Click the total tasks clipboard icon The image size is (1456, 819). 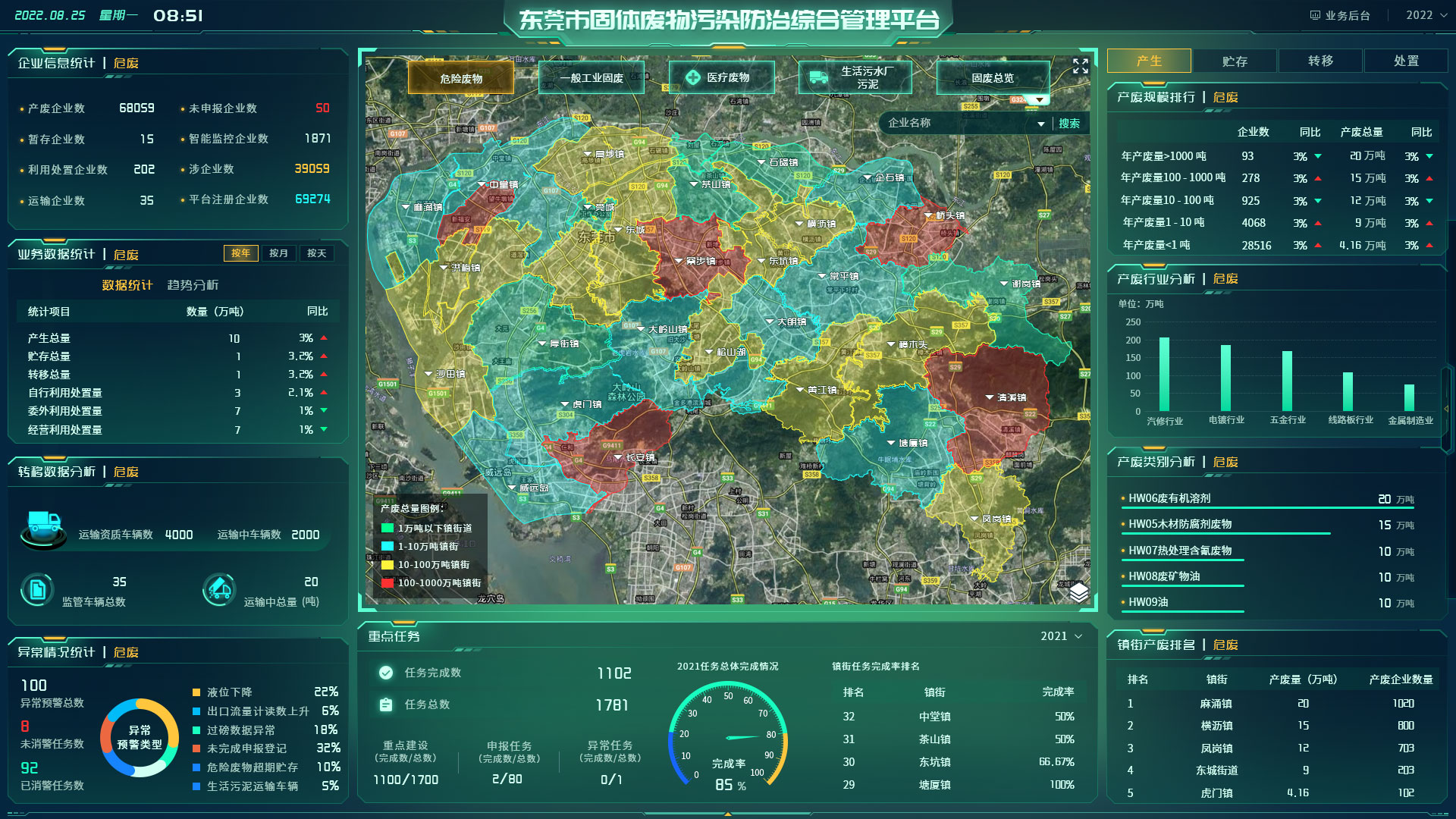386,704
